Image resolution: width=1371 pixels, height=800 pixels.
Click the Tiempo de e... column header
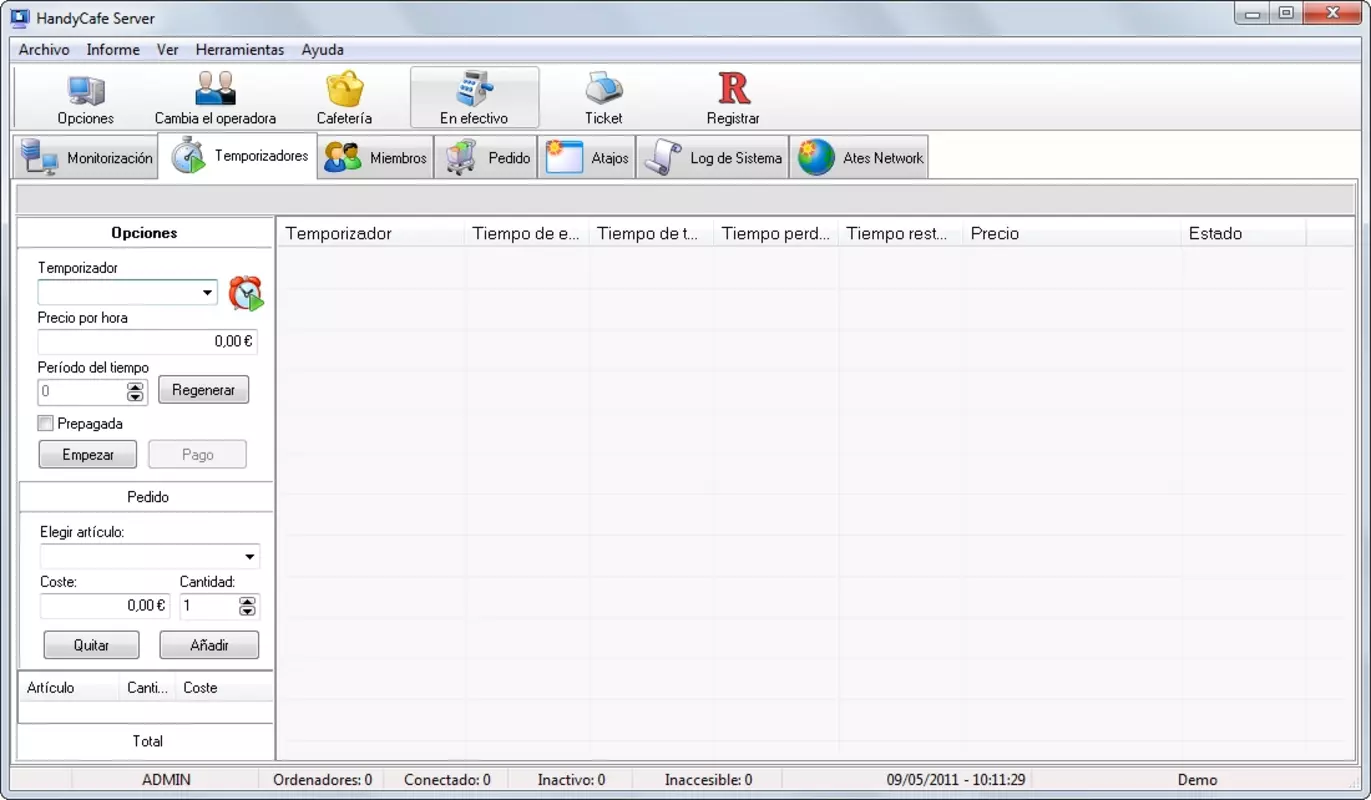[x=527, y=233]
